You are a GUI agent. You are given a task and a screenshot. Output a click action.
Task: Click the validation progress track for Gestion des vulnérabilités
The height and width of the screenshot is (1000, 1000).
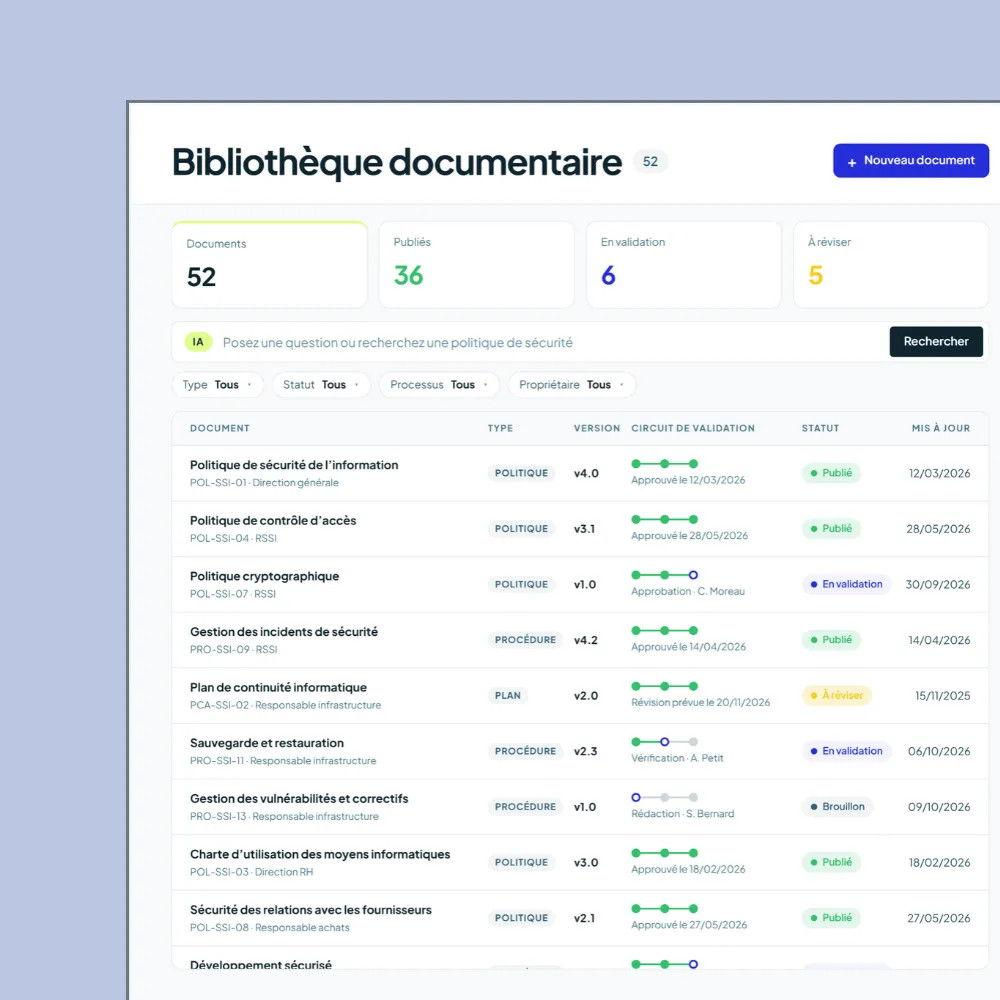pyautogui.click(x=665, y=797)
